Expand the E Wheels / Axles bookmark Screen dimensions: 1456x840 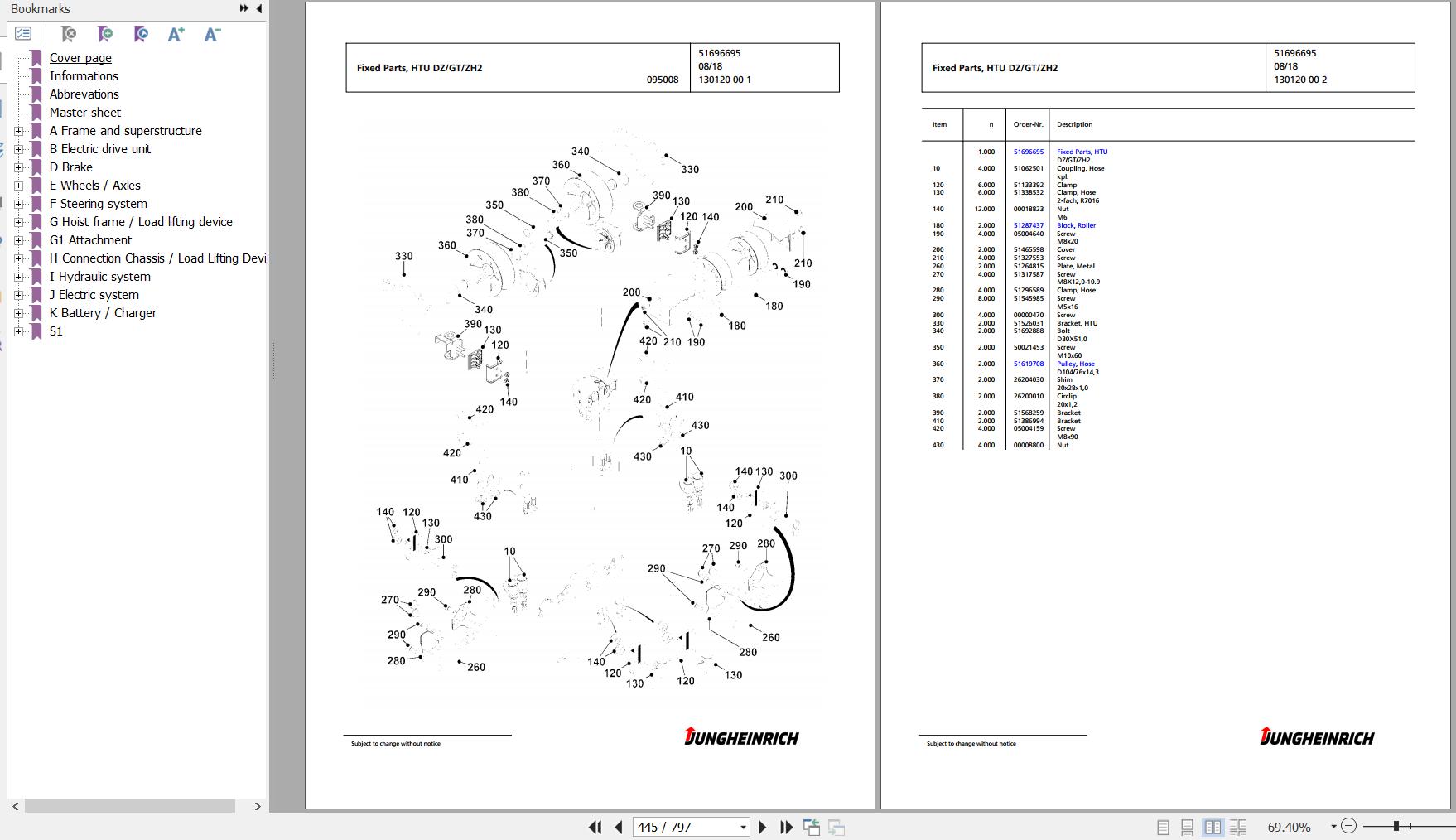point(18,186)
